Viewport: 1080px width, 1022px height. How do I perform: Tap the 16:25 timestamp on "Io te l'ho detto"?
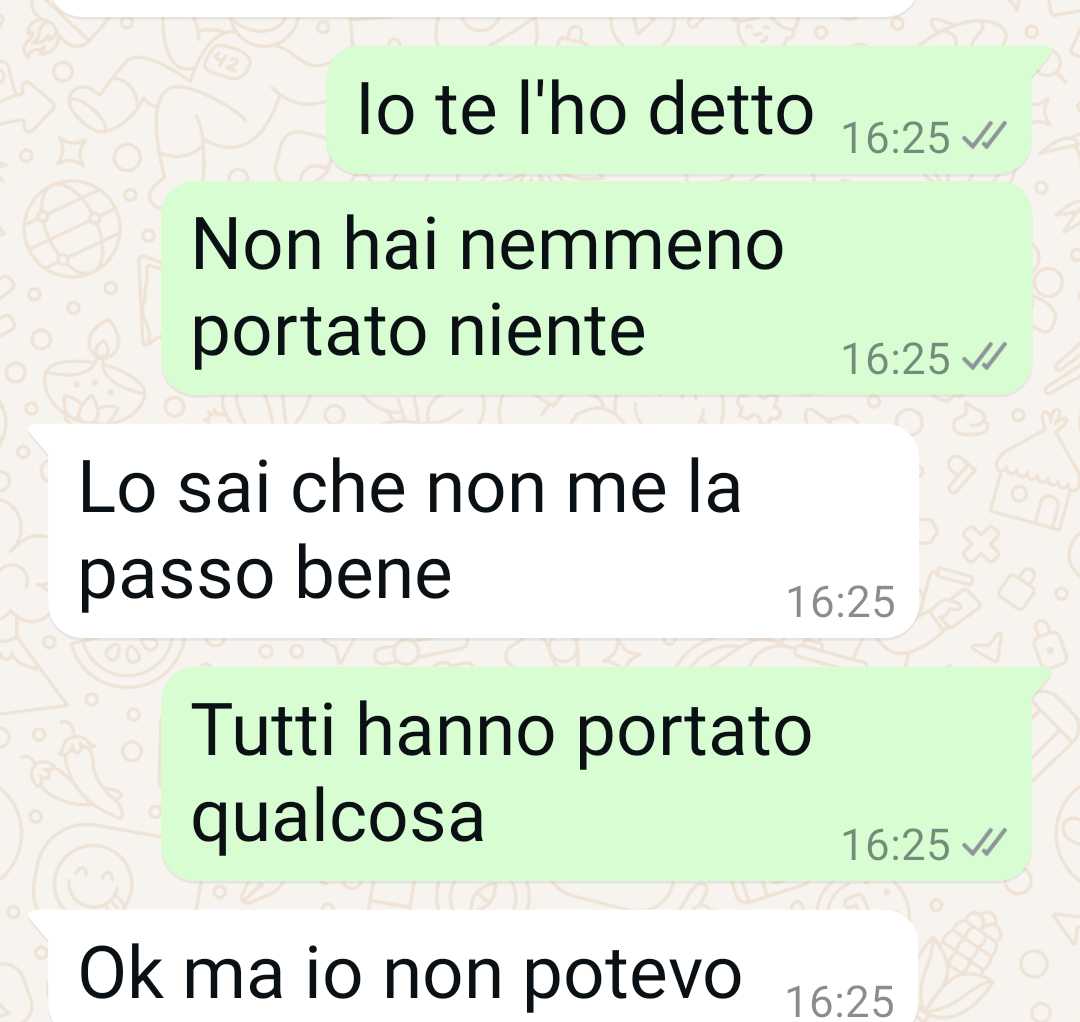point(896,138)
